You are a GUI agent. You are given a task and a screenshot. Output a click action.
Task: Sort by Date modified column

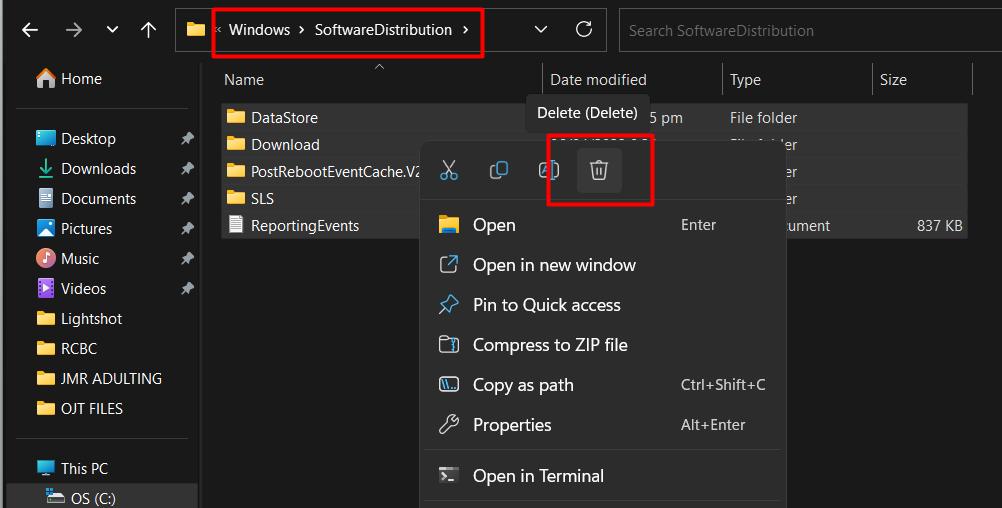(598, 80)
